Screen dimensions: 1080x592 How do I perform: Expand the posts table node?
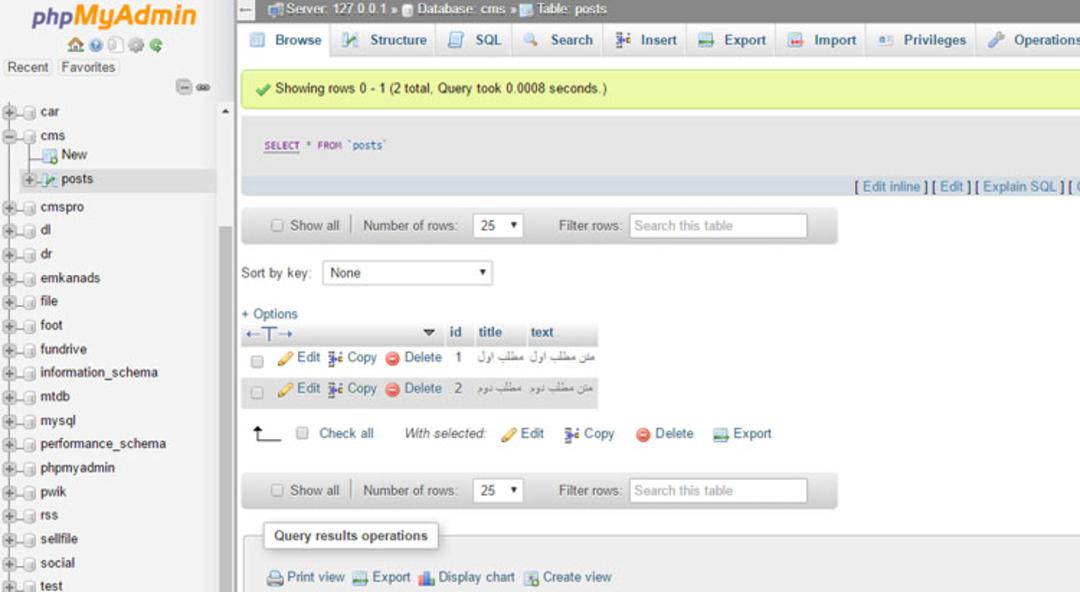(x=29, y=179)
